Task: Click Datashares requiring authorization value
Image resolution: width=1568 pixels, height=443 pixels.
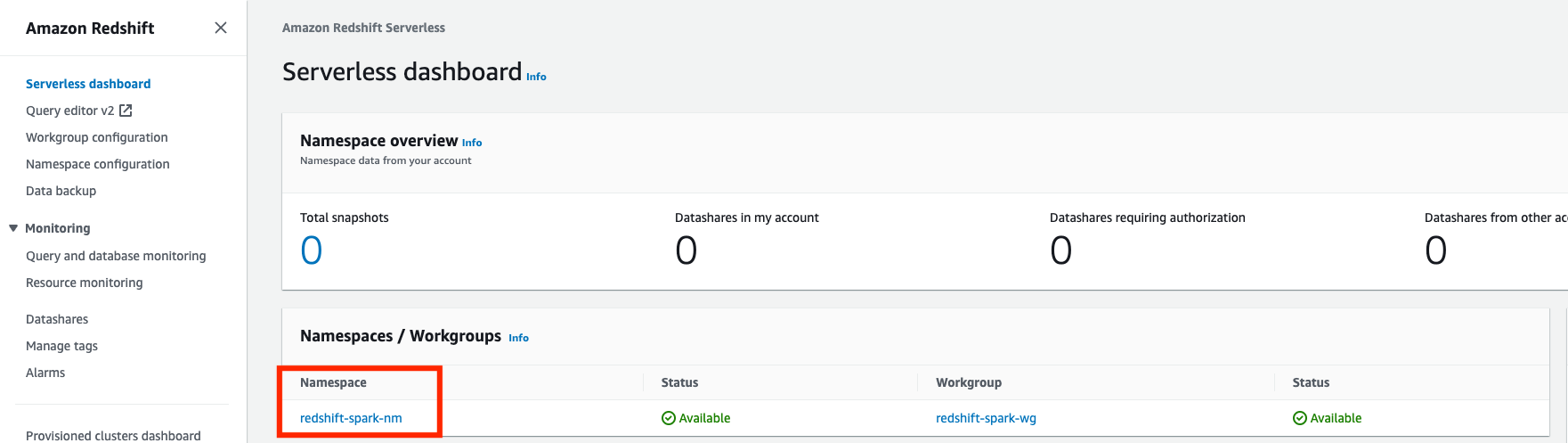Action: click(x=1061, y=250)
